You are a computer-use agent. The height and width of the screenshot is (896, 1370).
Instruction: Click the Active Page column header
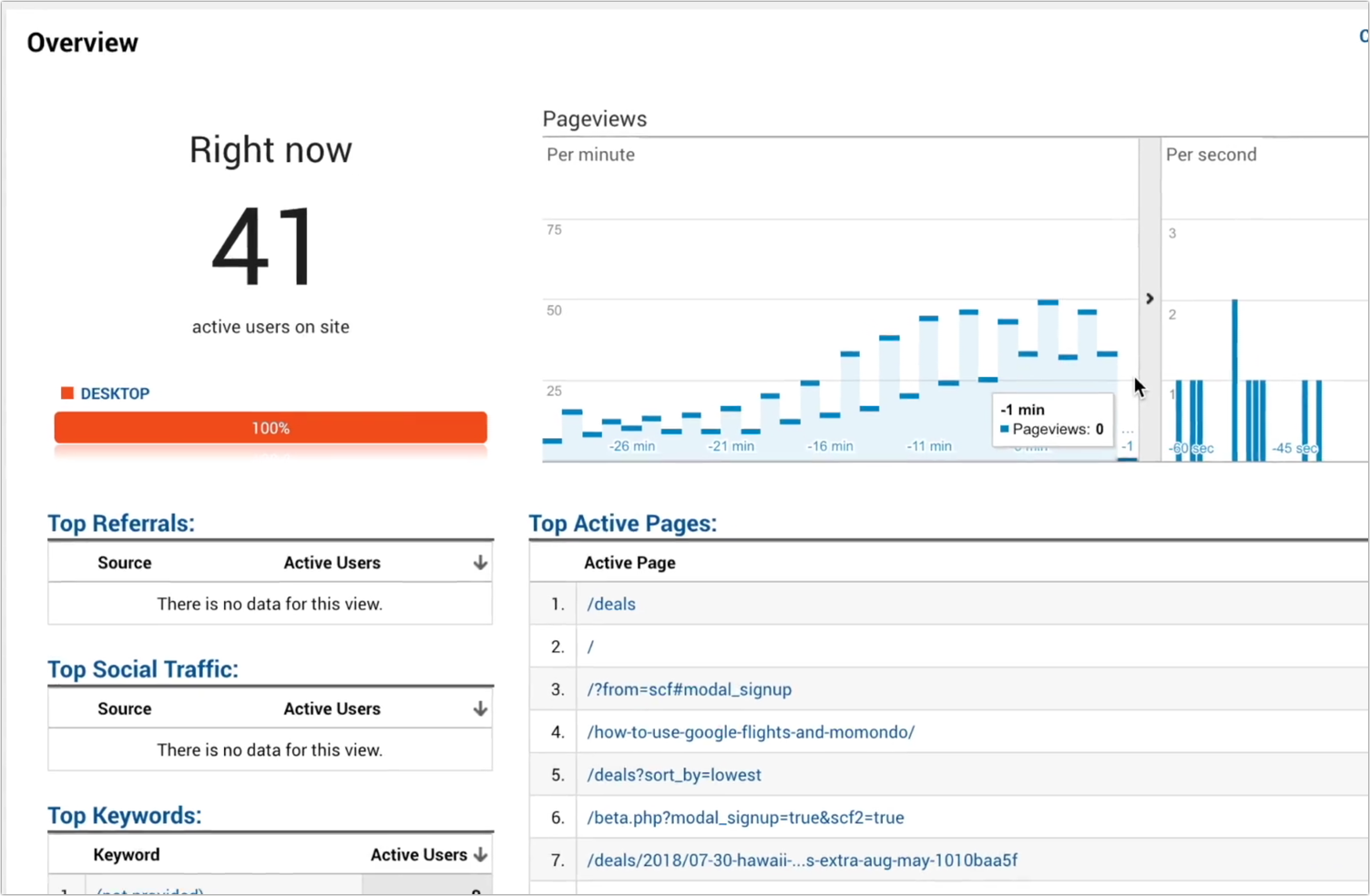629,563
